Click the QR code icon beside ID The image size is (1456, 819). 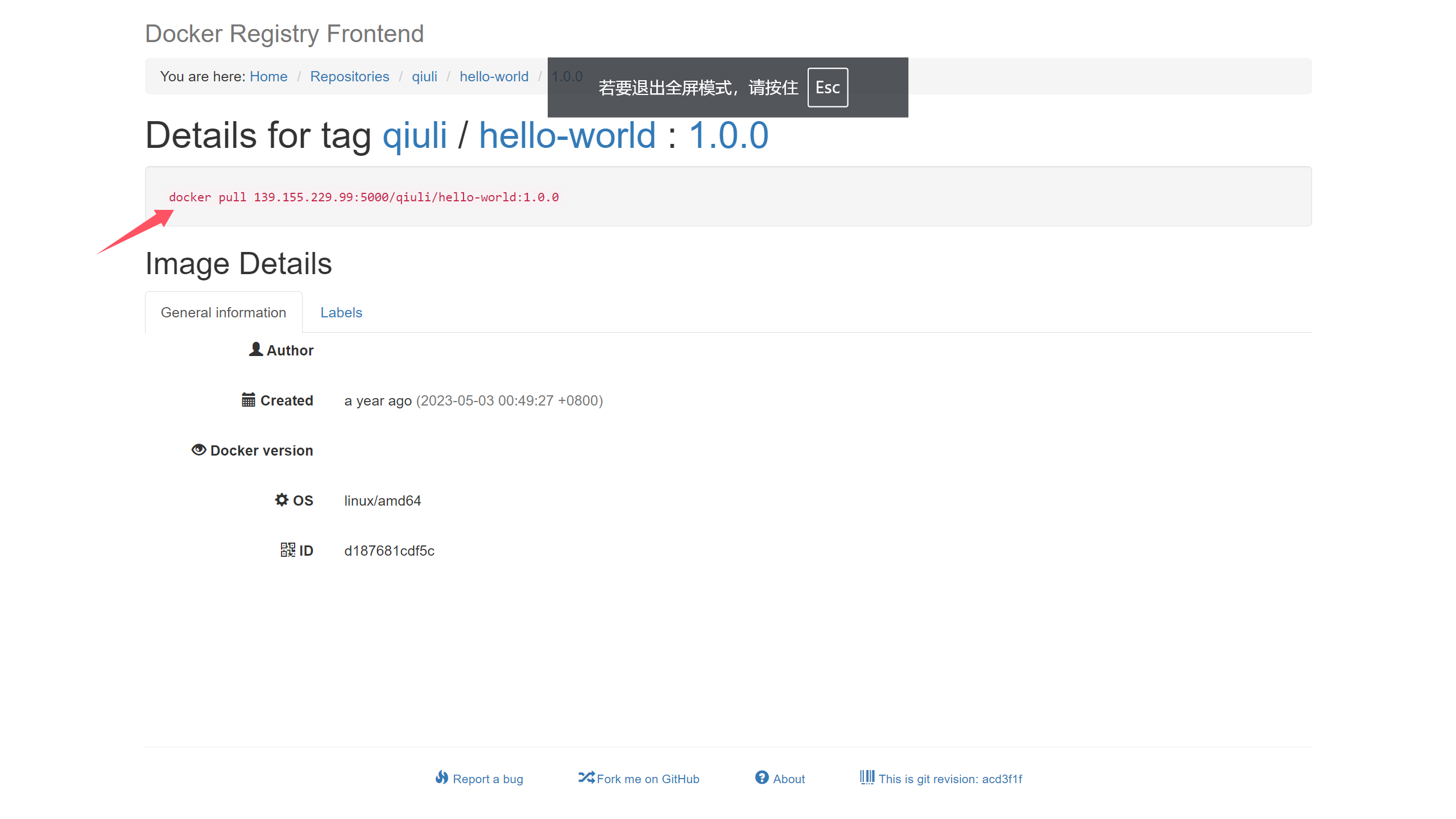click(x=288, y=550)
